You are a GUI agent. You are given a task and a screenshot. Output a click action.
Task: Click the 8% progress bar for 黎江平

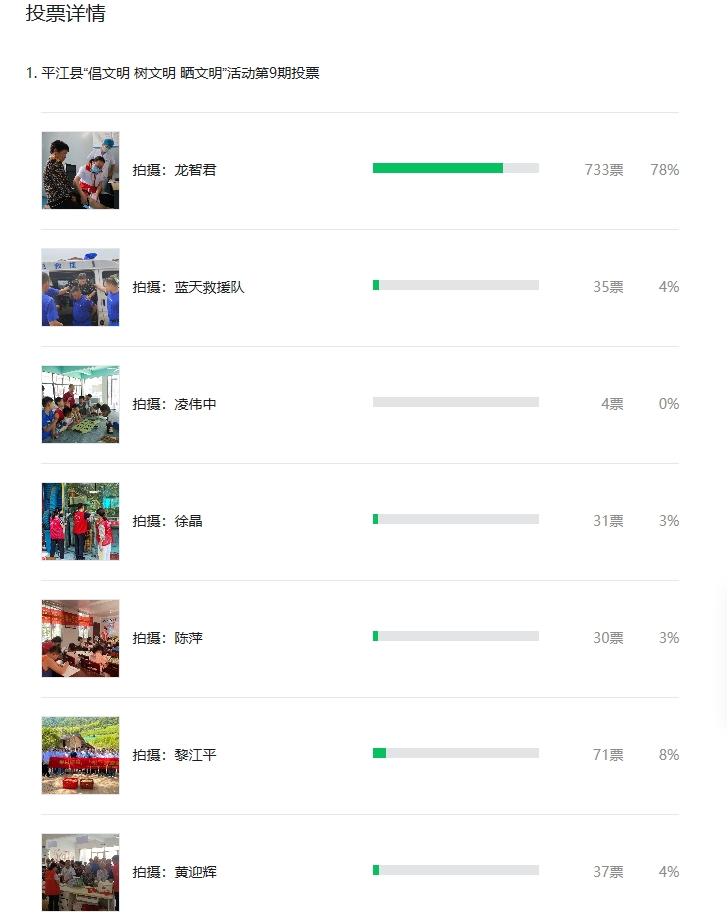point(456,753)
